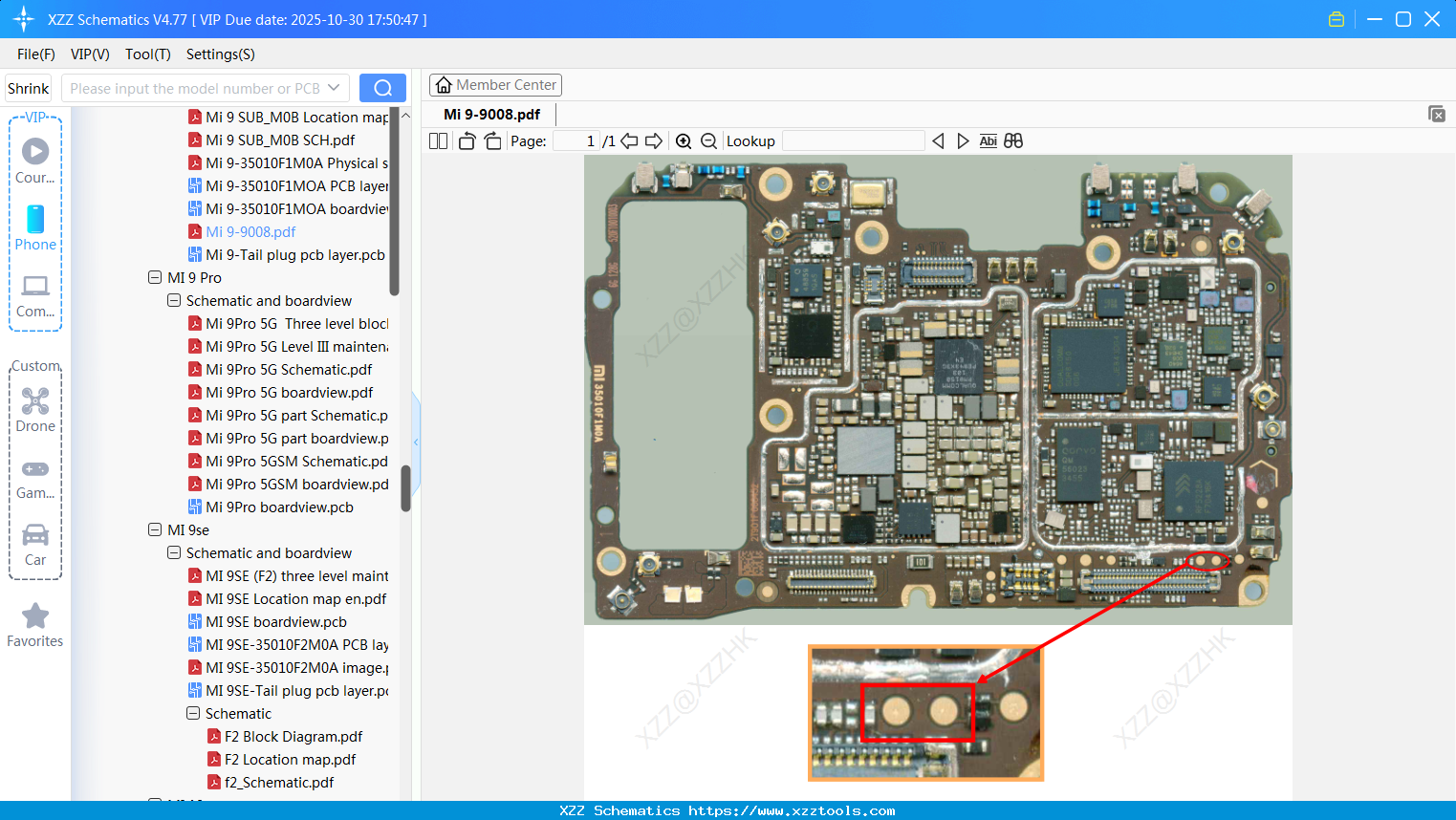Open MI 9SE Location map en.pdf
Image resolution: width=1456 pixels, height=820 pixels.
point(296,599)
